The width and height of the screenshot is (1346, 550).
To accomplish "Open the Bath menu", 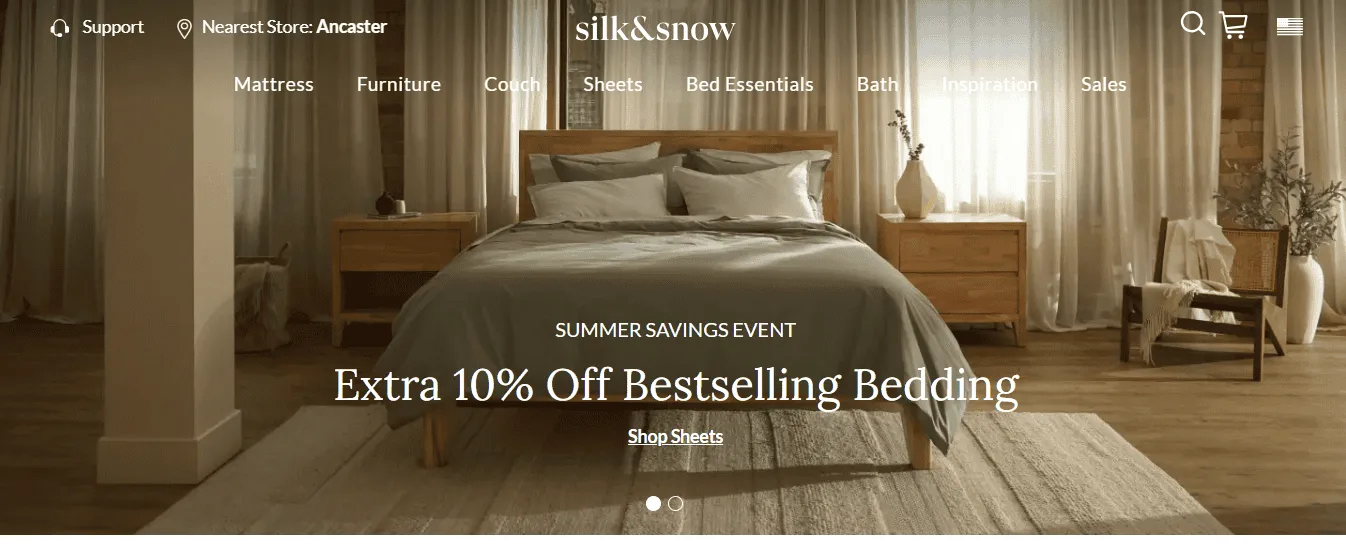I will (877, 85).
